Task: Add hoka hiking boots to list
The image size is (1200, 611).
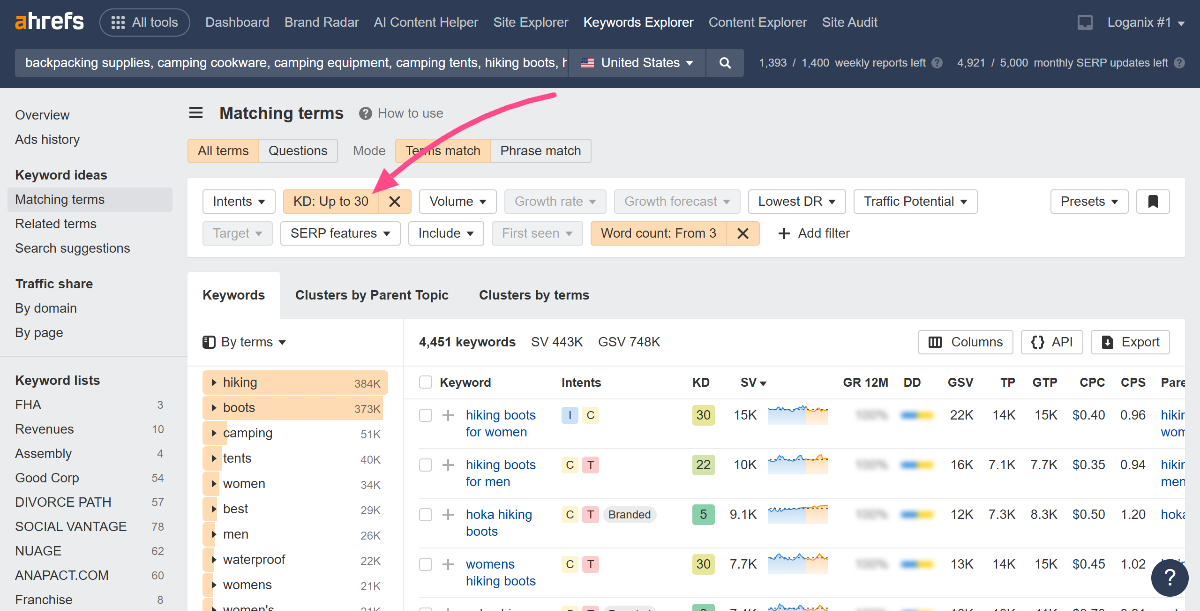Action: point(448,515)
